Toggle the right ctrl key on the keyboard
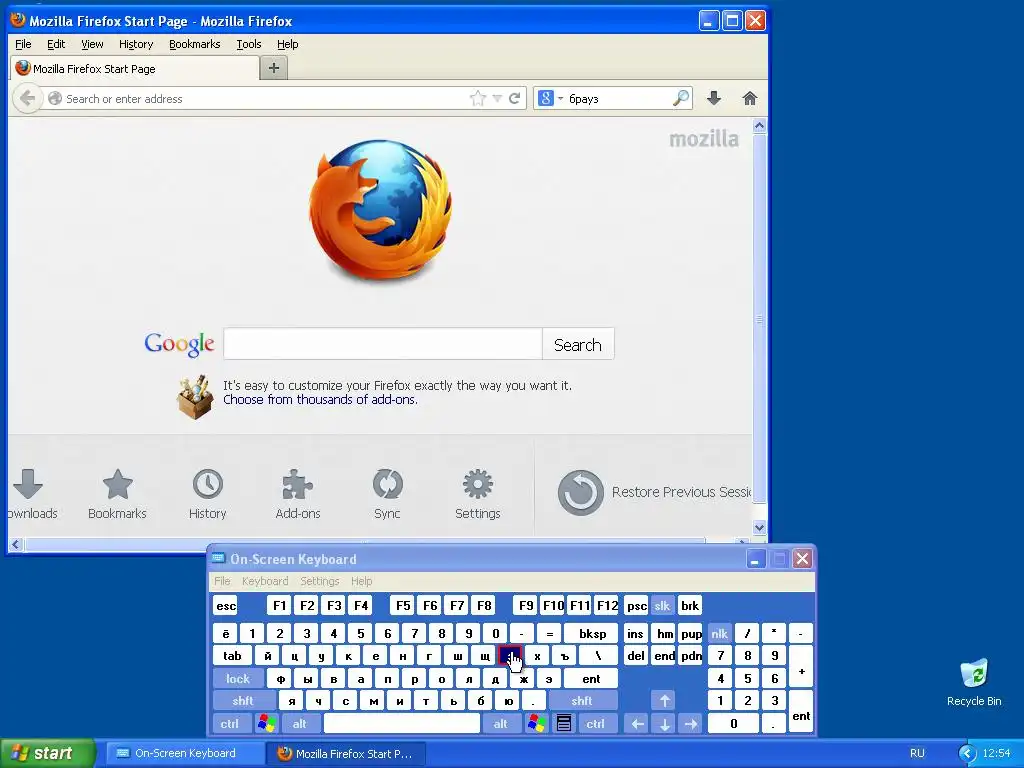 coord(596,724)
